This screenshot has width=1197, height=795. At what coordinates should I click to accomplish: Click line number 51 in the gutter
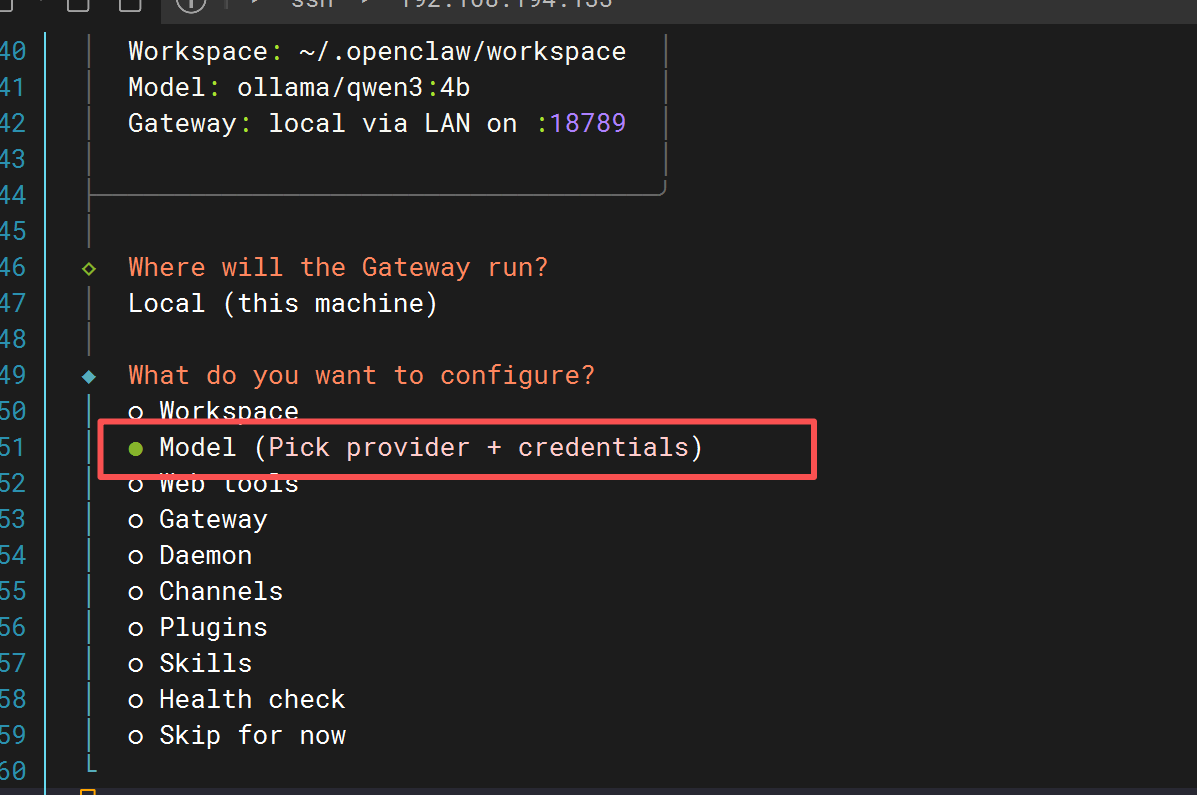(13, 448)
